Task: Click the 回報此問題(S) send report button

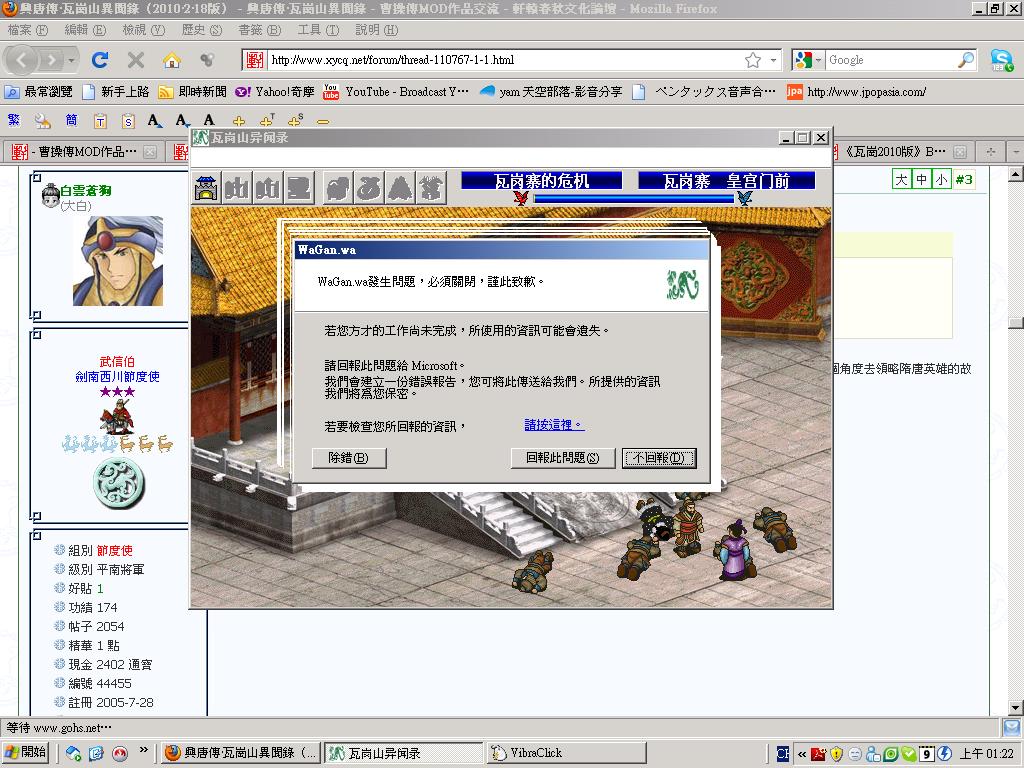Action: (562, 458)
